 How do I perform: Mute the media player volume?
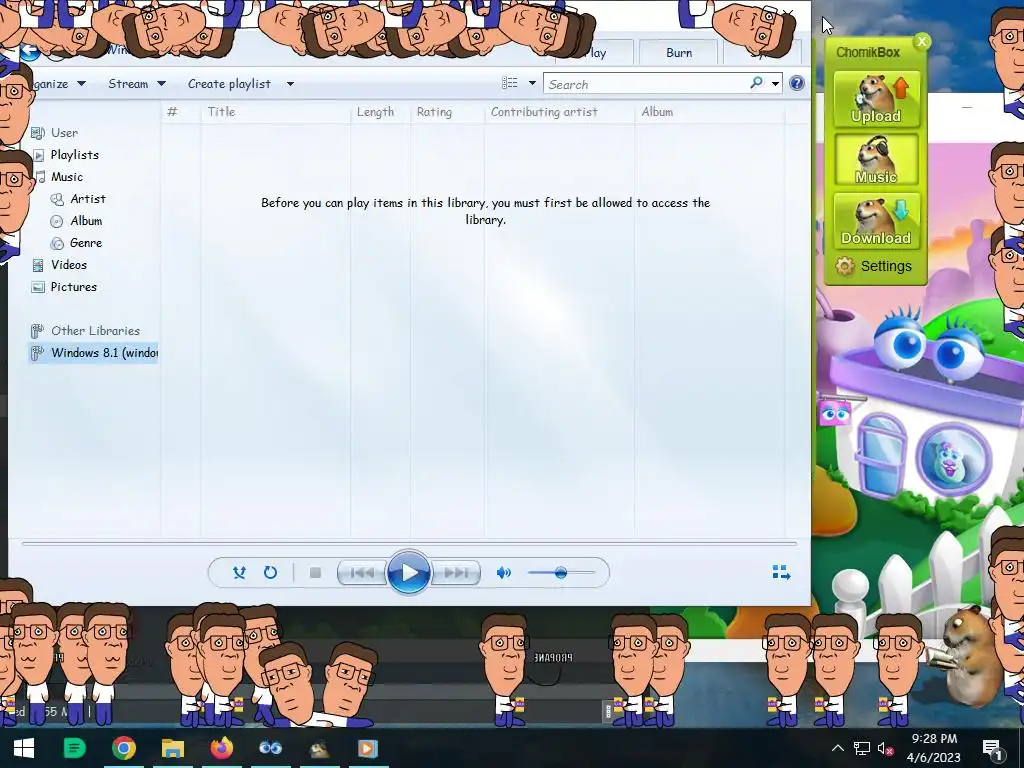(504, 573)
